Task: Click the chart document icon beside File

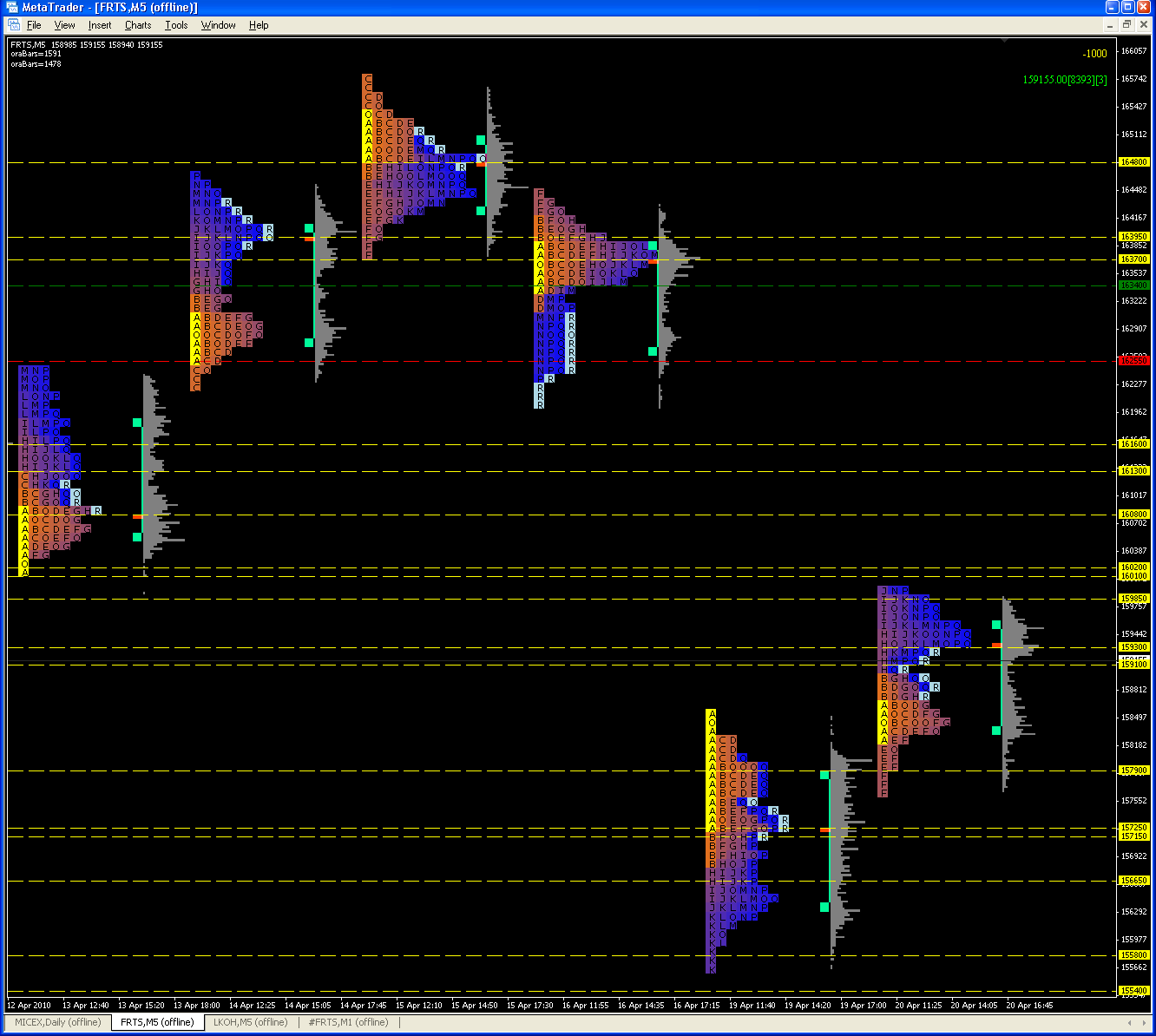Action: point(15,25)
